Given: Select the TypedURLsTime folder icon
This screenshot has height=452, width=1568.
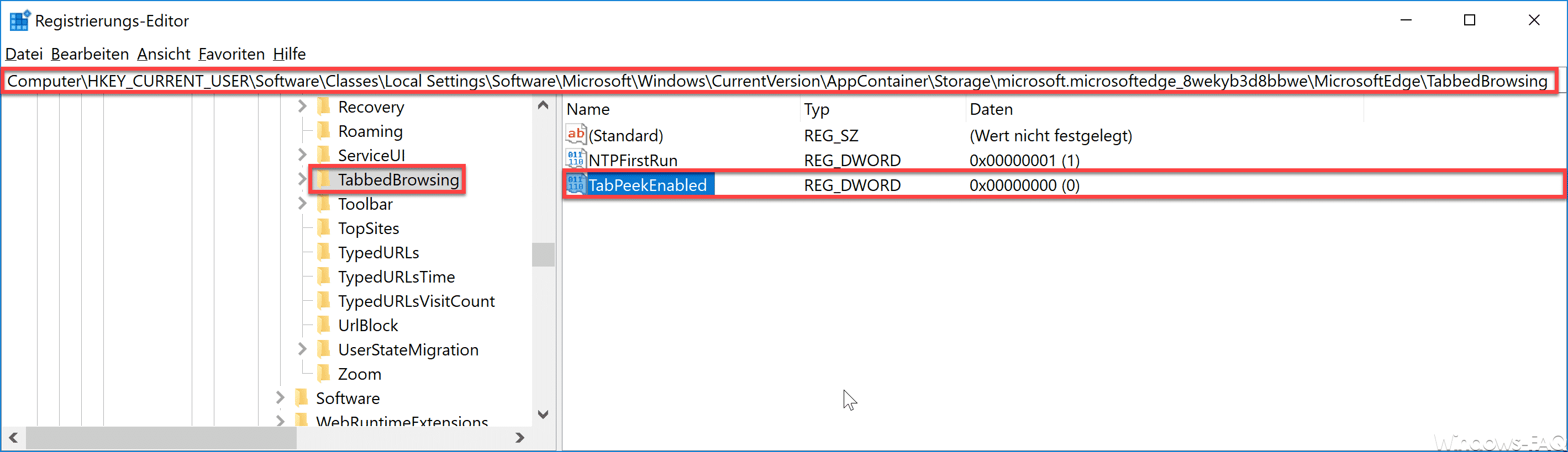Looking at the screenshot, I should [x=324, y=277].
